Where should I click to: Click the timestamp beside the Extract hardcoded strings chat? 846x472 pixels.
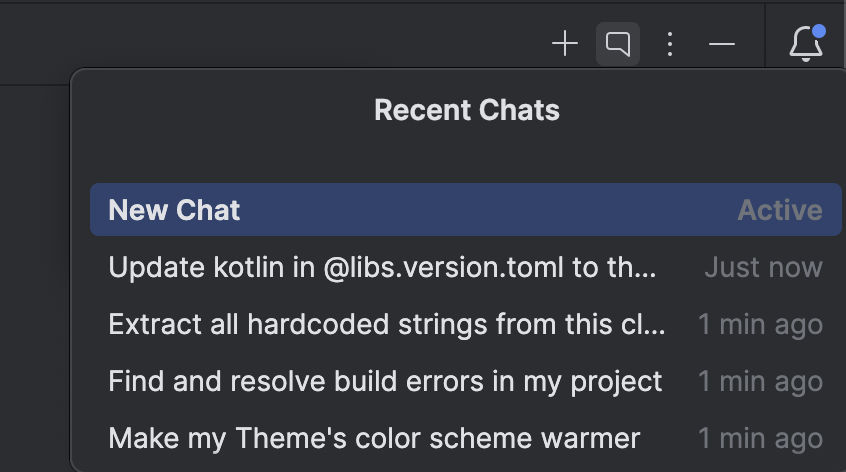point(760,324)
